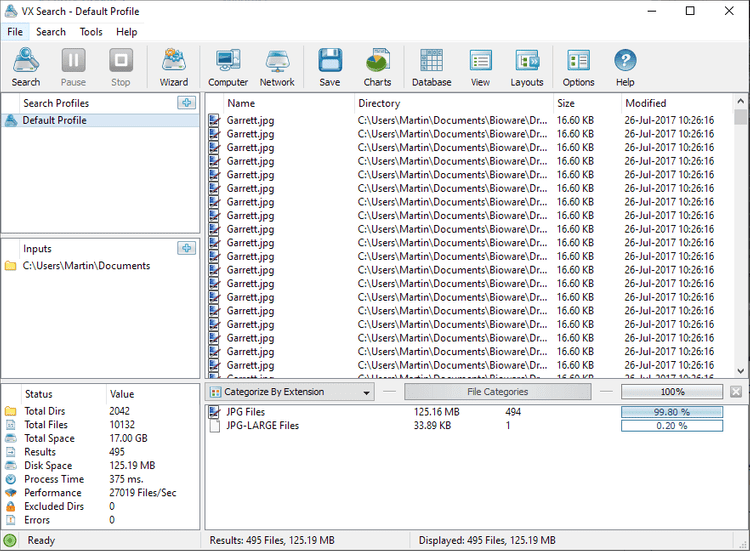Screen dimensions: 750x551
Task: Close the categories pane with the X button
Action: [x=736, y=392]
